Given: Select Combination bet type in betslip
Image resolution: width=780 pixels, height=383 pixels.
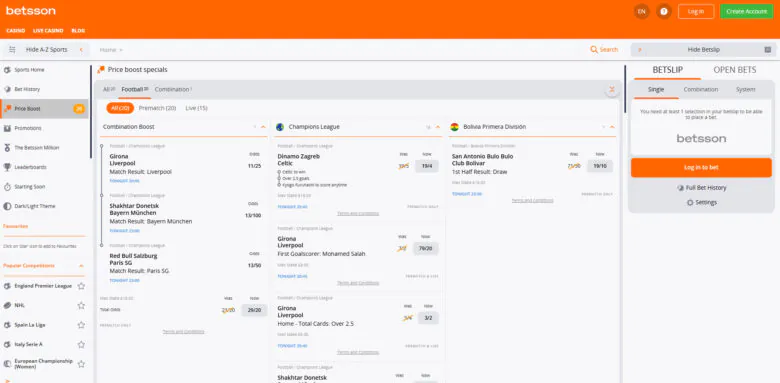Looking at the screenshot, I should (x=700, y=90).
